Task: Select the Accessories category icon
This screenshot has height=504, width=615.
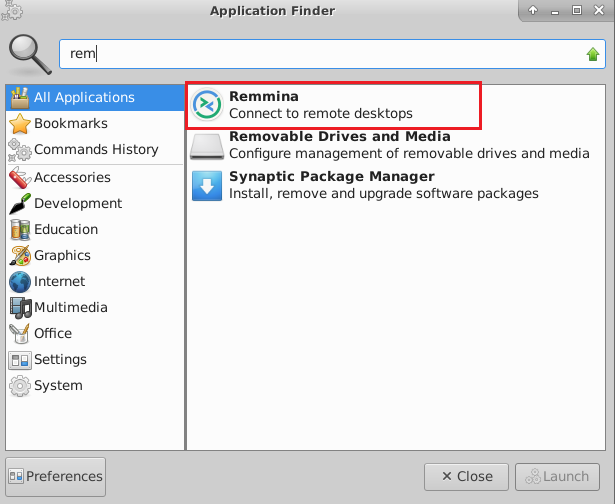Action: (x=20, y=177)
